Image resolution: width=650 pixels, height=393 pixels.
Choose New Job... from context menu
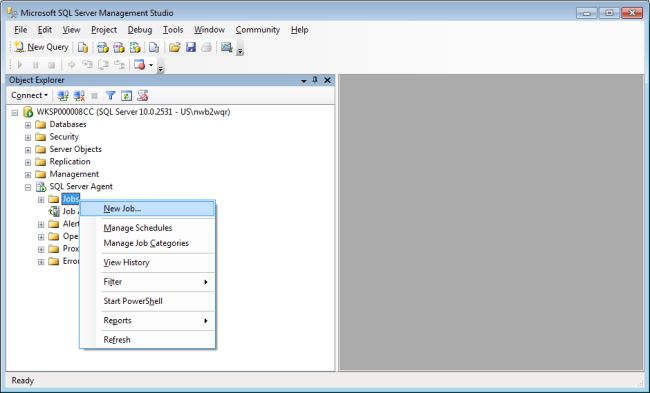148,209
